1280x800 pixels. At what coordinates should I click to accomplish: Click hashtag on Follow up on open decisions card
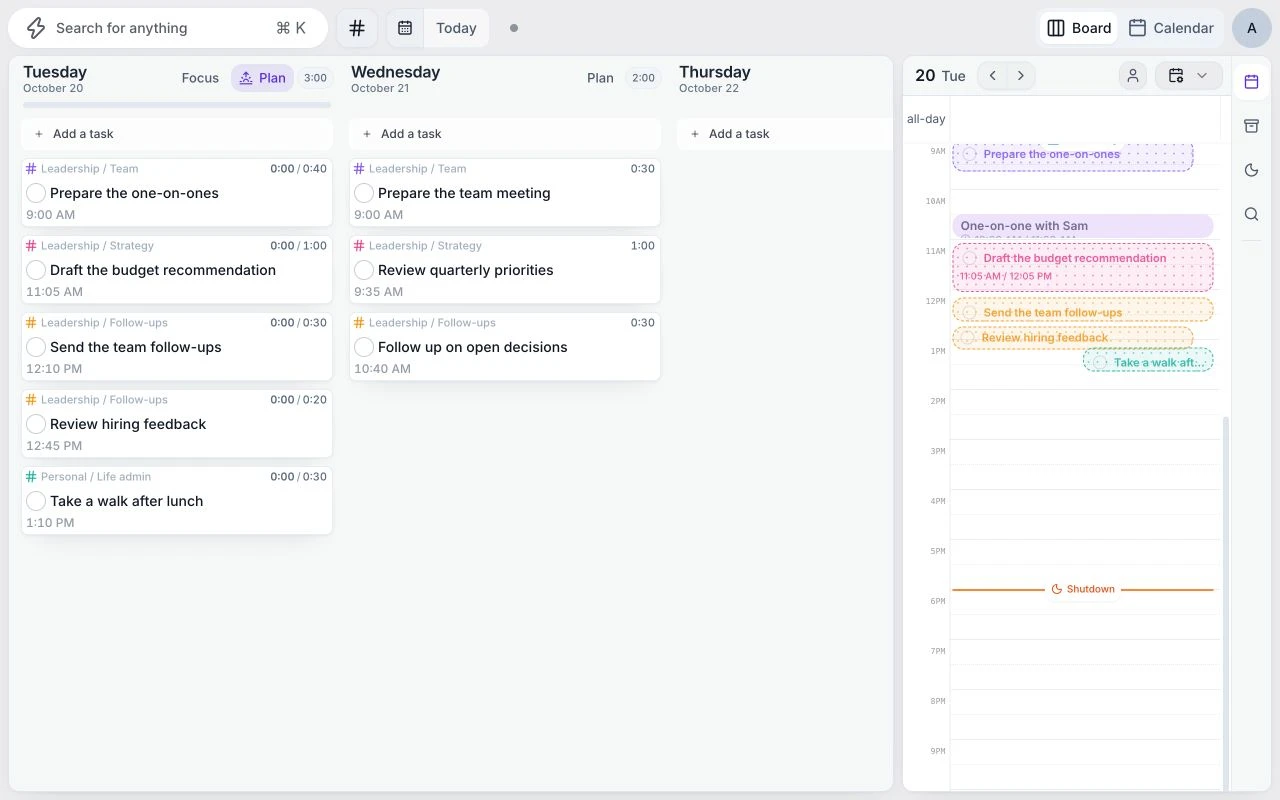click(x=359, y=323)
